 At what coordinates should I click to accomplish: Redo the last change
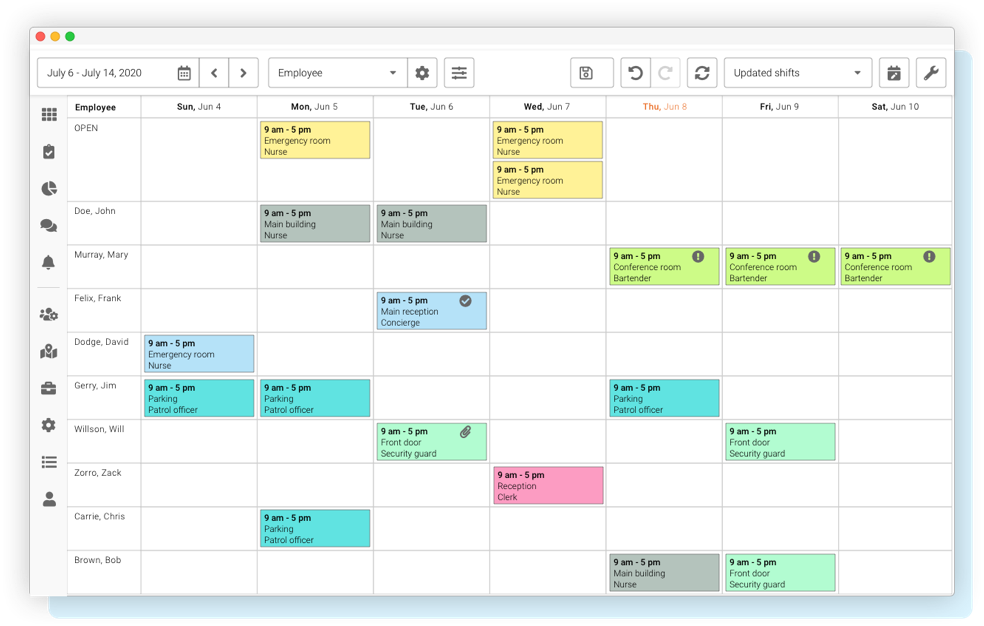tap(665, 73)
